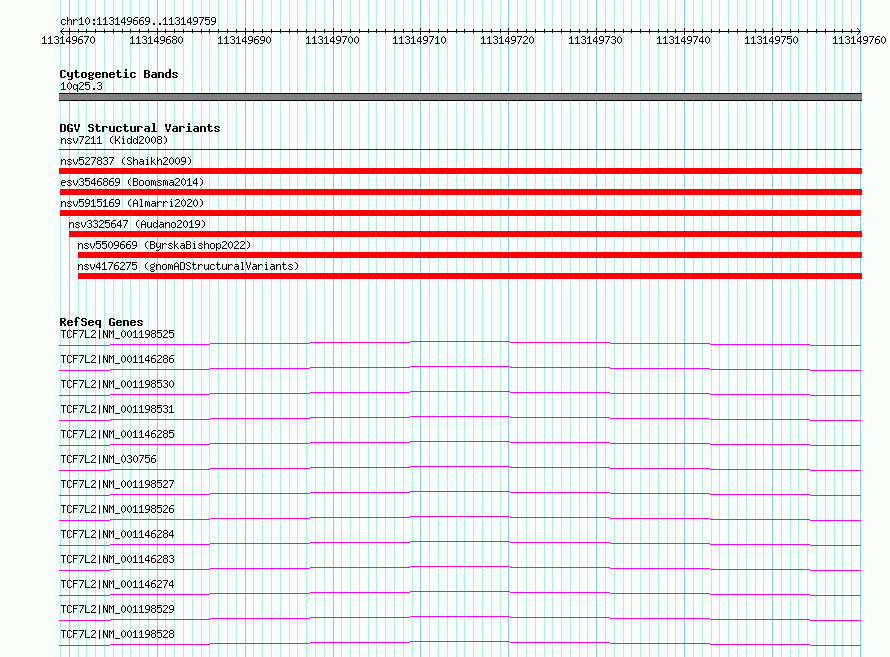Image resolution: width=890 pixels, height=657 pixels.
Task: Select variant nsv5509669 (ByrskaBishop2022) label
Action: [164, 245]
